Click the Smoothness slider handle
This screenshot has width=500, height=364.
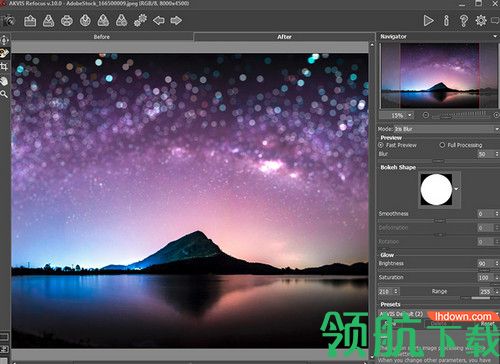[x=439, y=221]
